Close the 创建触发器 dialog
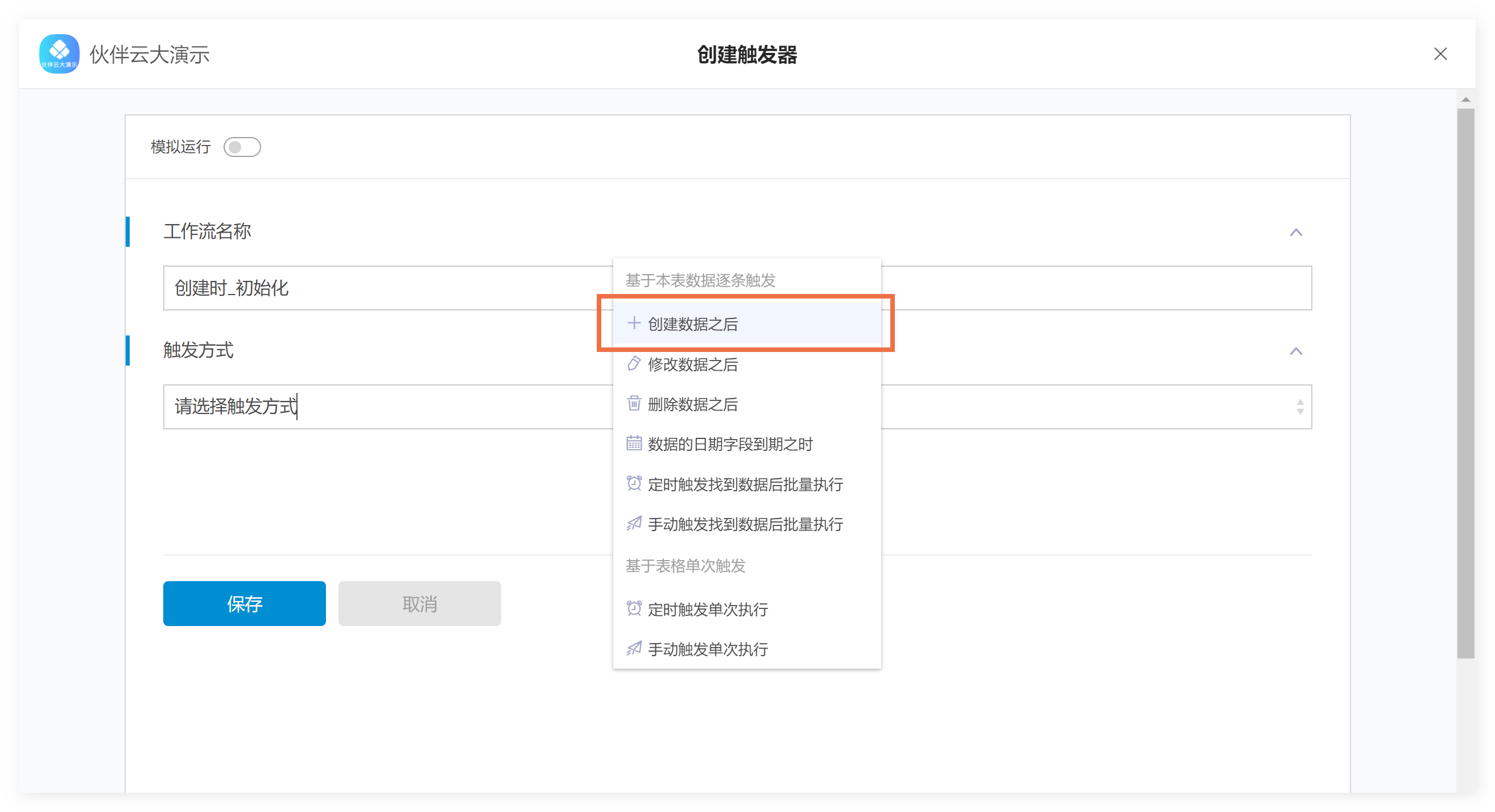 [x=1440, y=54]
